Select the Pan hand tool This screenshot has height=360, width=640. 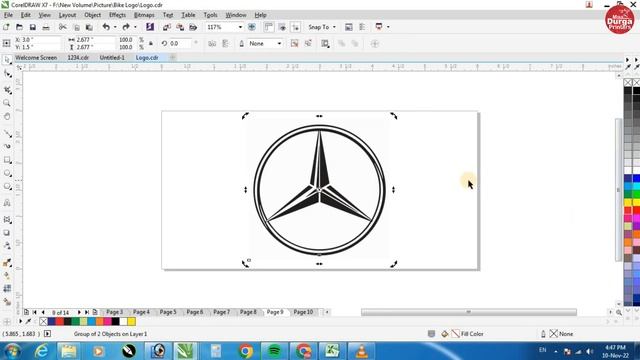(7, 117)
